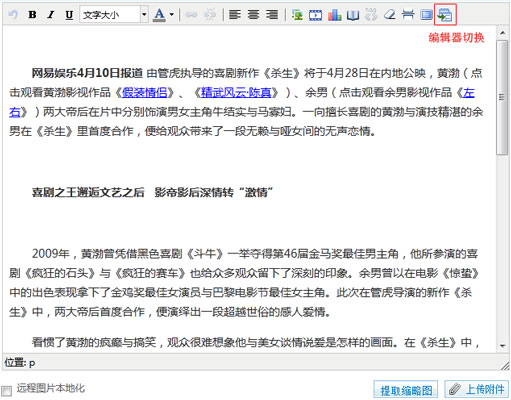Clear formatting with eraser icon
Screen dimensions: 511x400
389,15
